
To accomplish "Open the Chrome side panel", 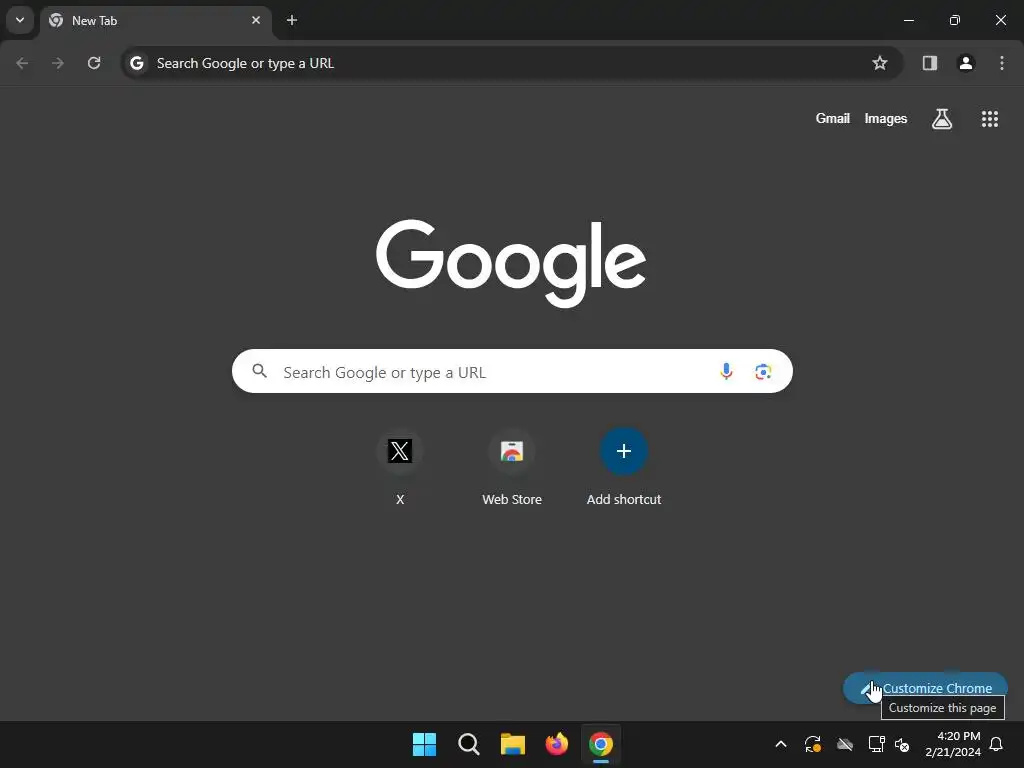I will (x=930, y=63).
